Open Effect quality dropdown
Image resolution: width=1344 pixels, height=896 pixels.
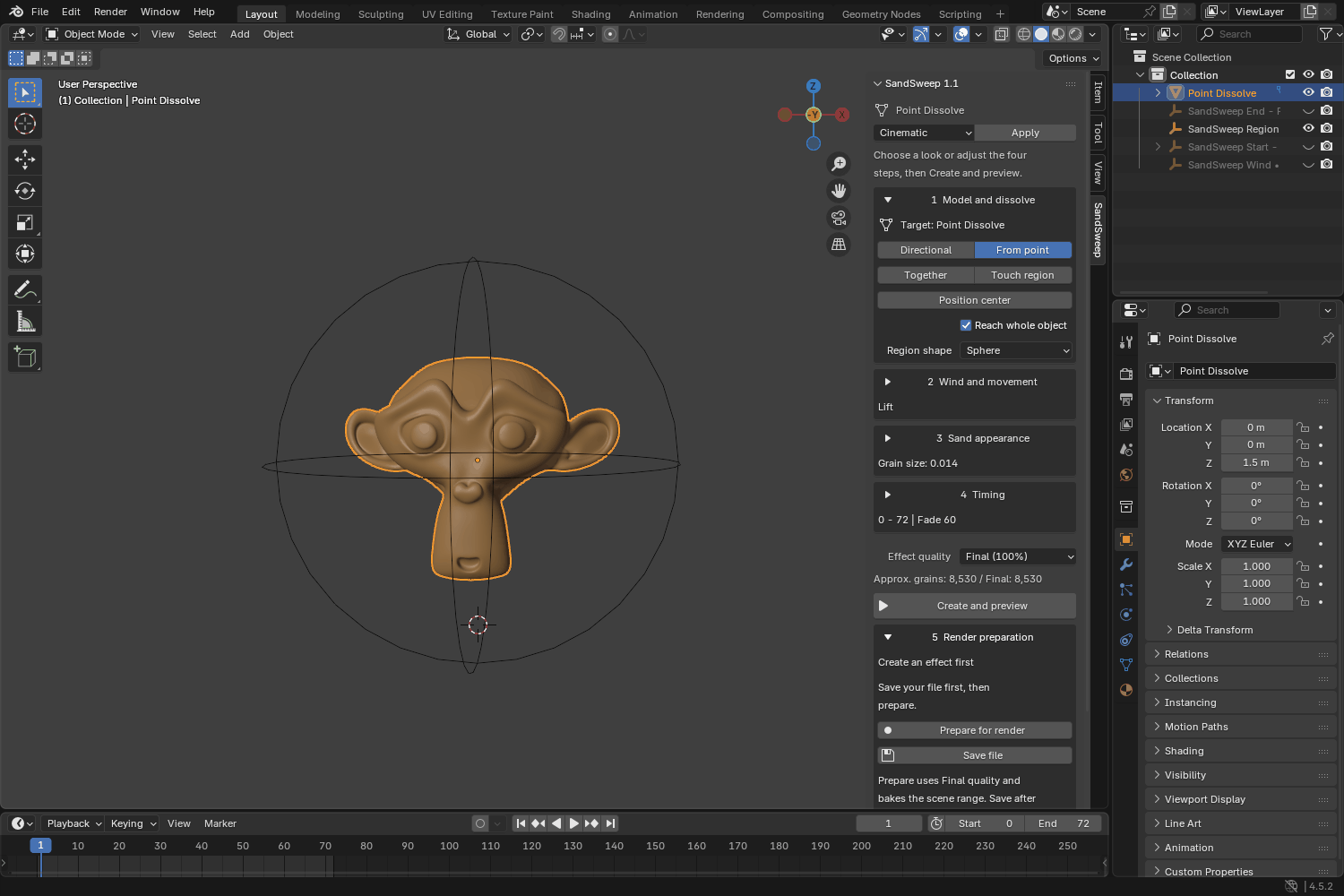pyautogui.click(x=1017, y=556)
